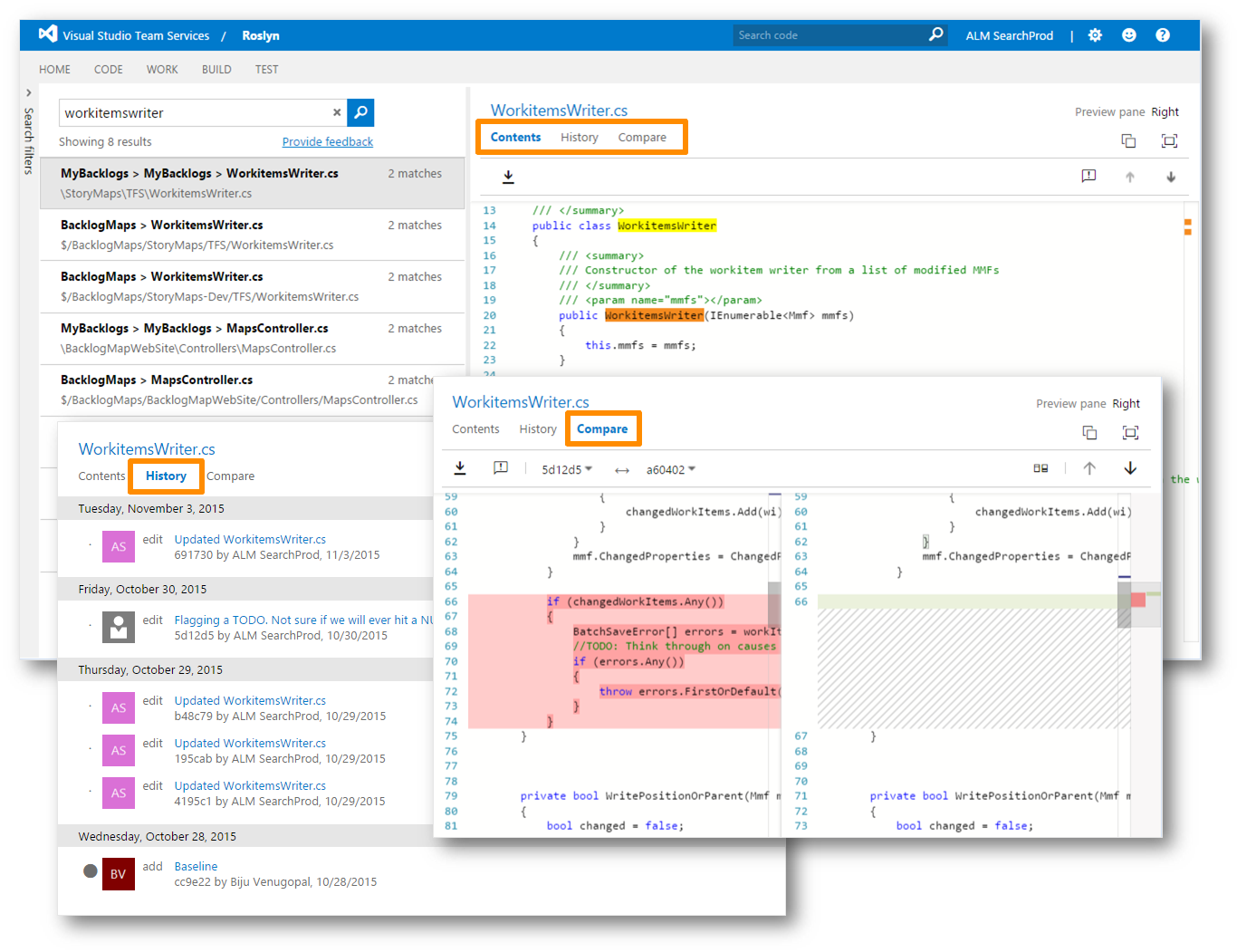Open the report-an-issue speech bubble icon
This screenshot has width=1237, height=952.
pos(499,468)
